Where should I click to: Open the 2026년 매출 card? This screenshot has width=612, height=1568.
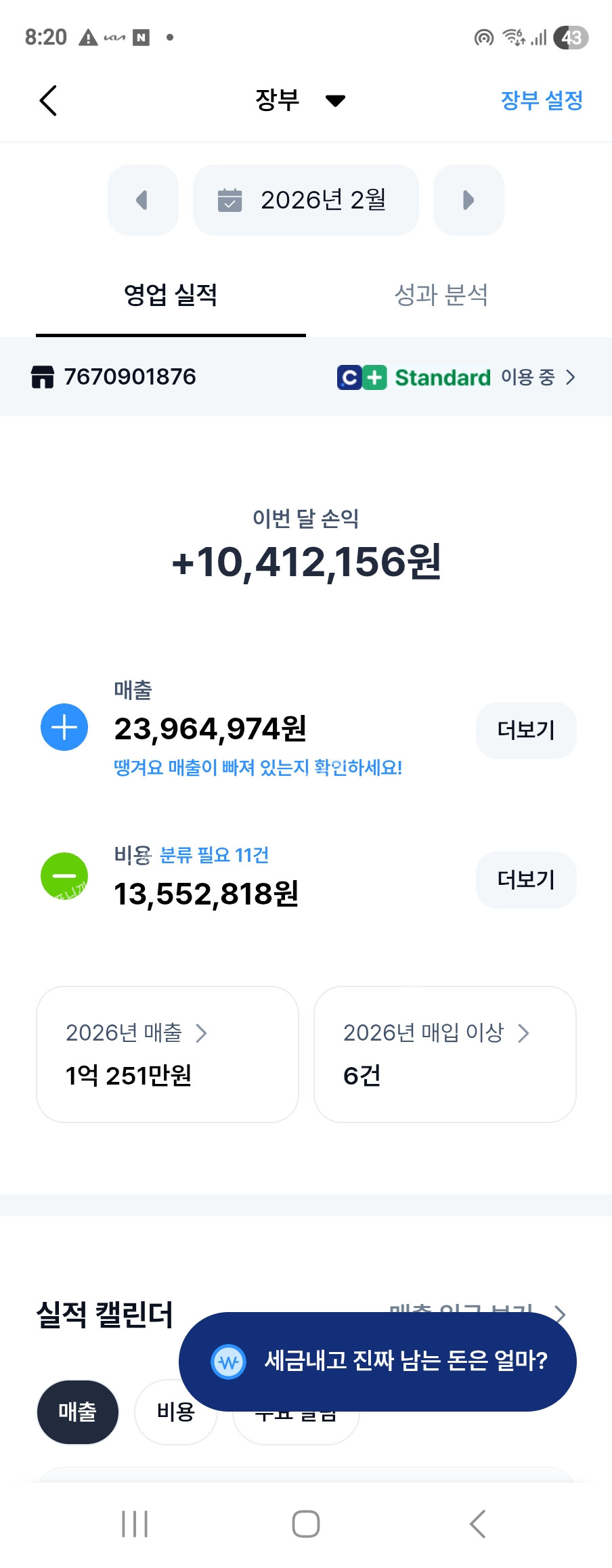pos(167,1054)
